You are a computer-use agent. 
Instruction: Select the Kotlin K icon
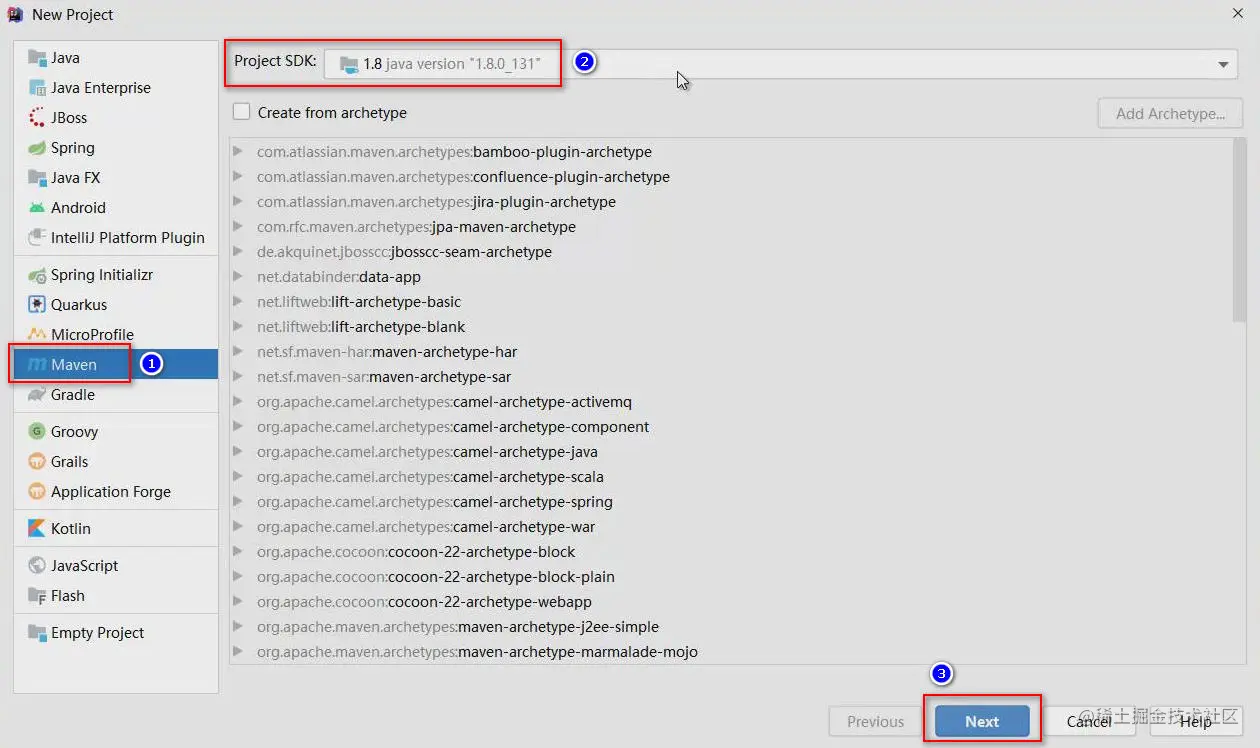coord(37,529)
